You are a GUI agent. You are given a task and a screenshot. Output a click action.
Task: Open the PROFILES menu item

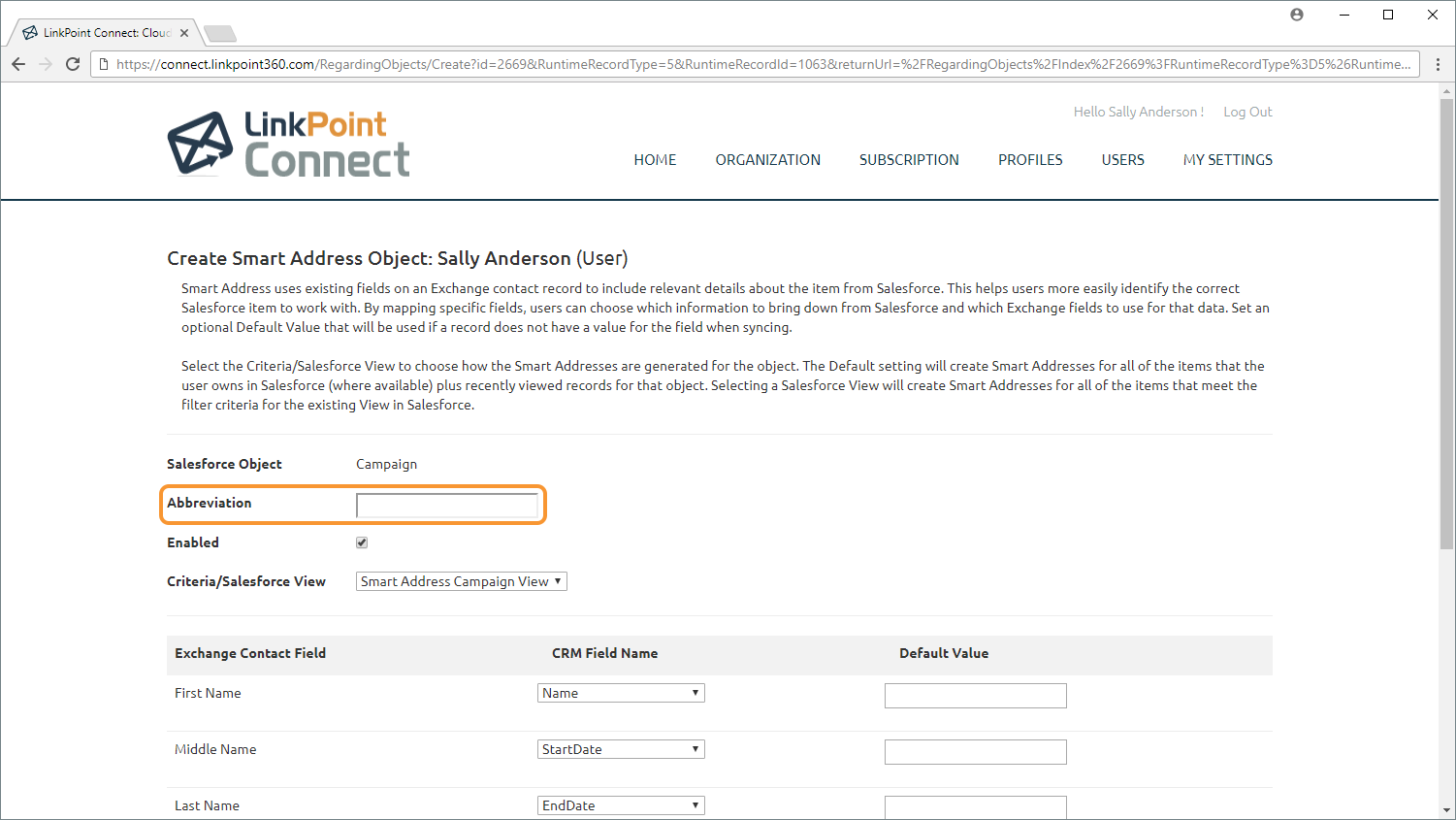click(1030, 160)
